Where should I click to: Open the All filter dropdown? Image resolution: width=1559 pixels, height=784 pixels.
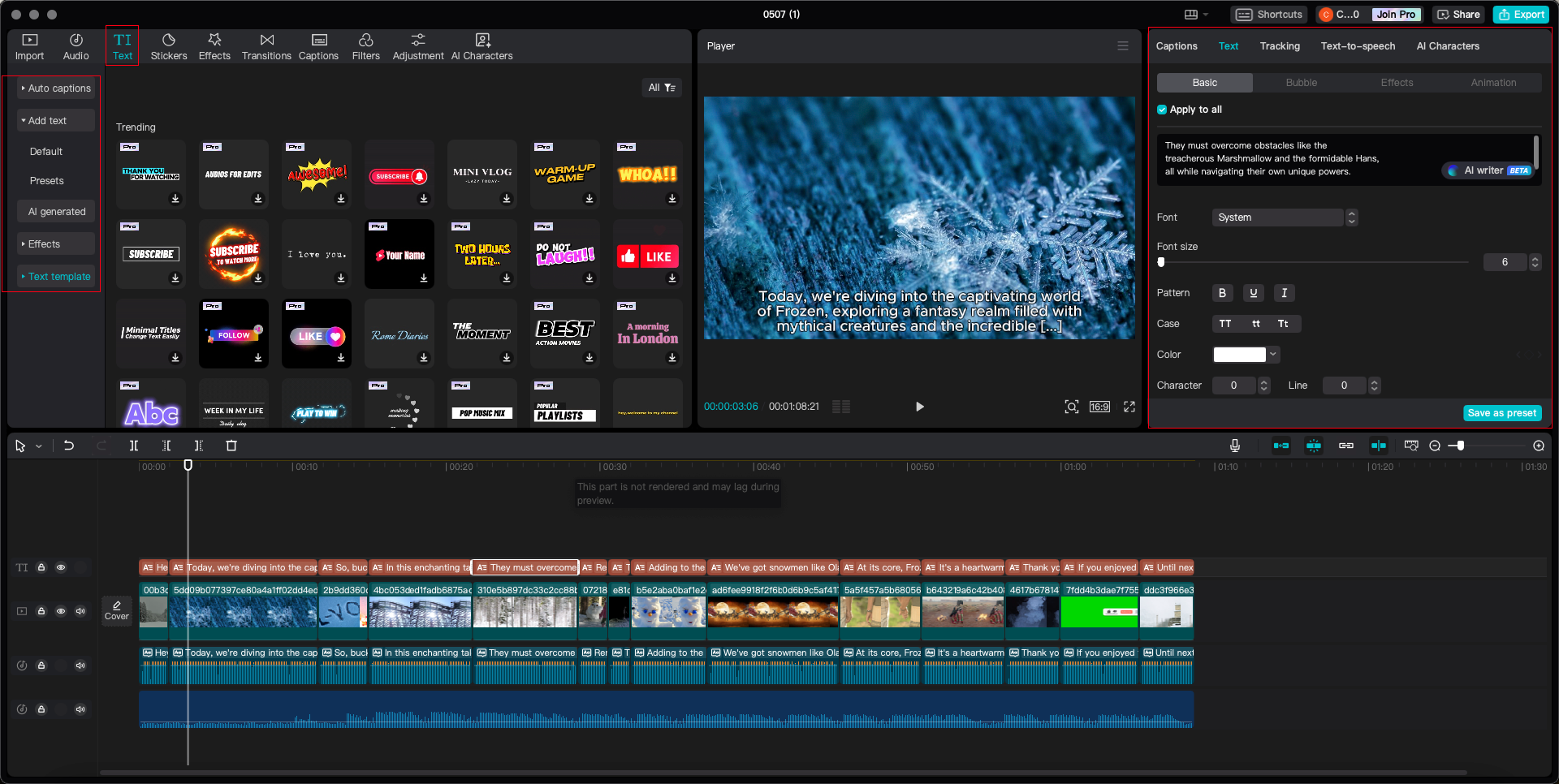(662, 88)
